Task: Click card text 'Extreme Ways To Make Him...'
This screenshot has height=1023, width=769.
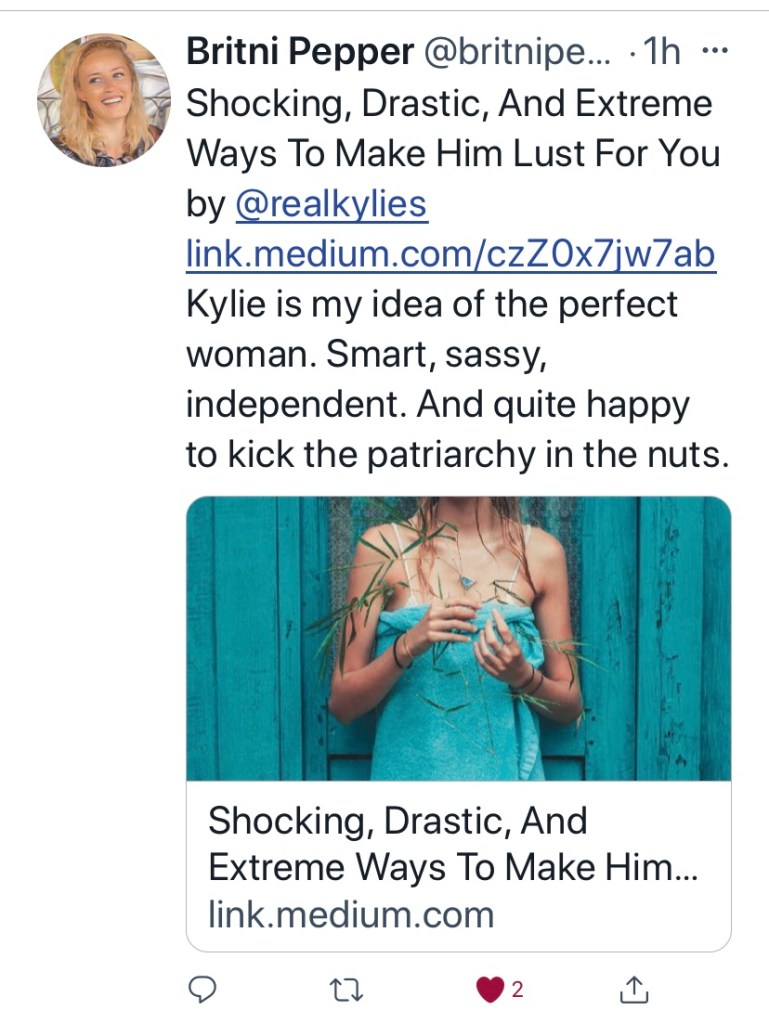Action: (452, 867)
